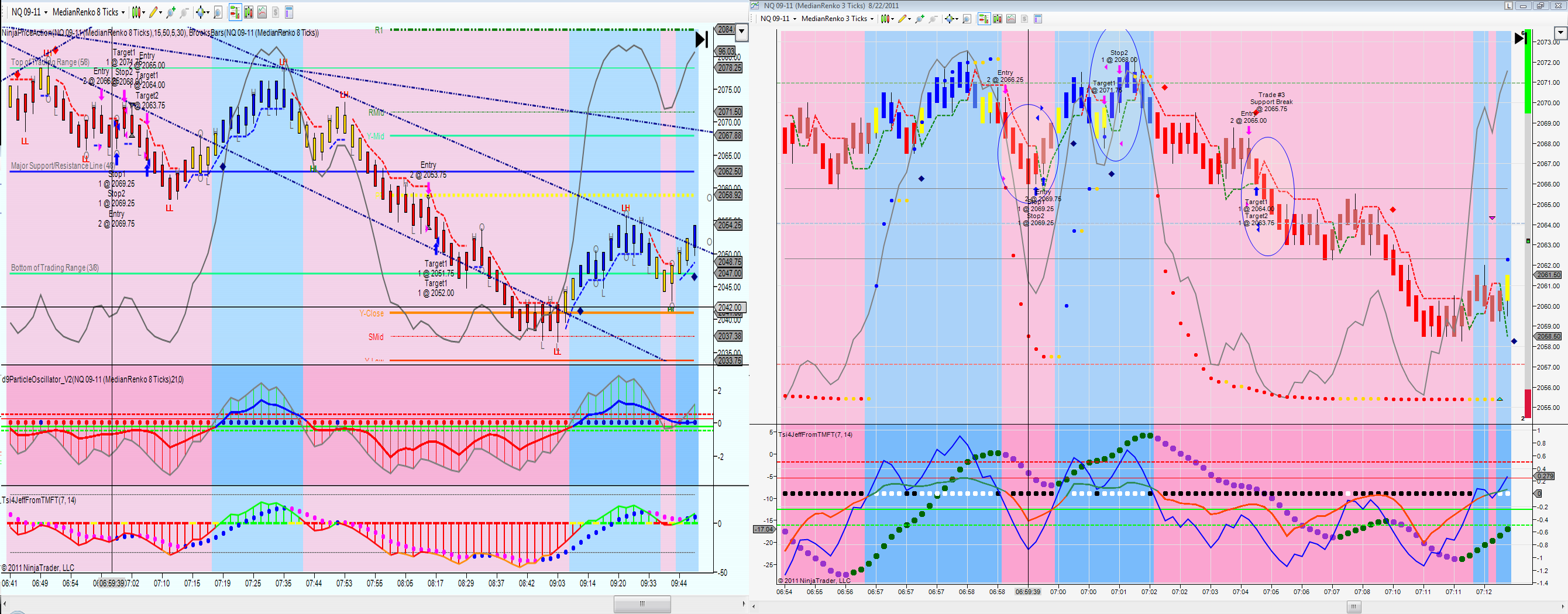Click the zoom out magnifier in 8 Ticks chart

click(x=184, y=12)
